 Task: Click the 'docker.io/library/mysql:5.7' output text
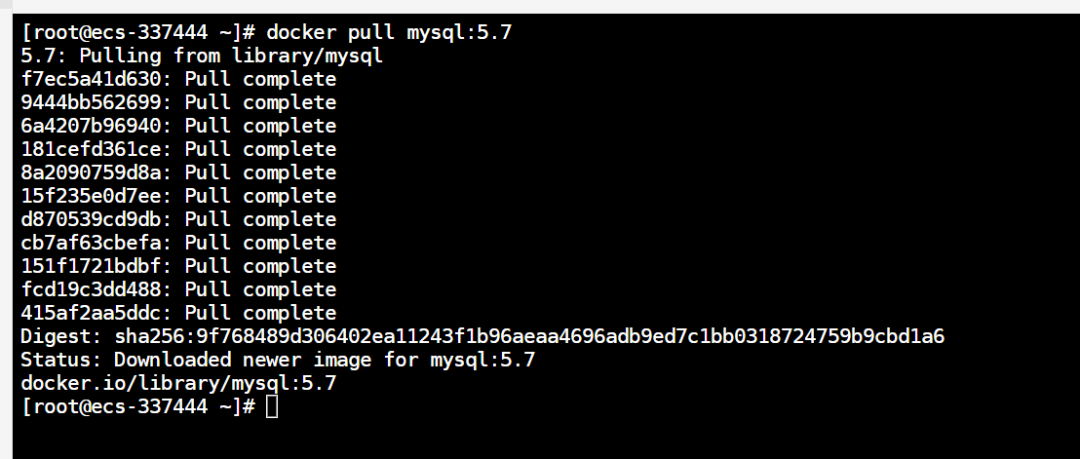click(x=178, y=383)
